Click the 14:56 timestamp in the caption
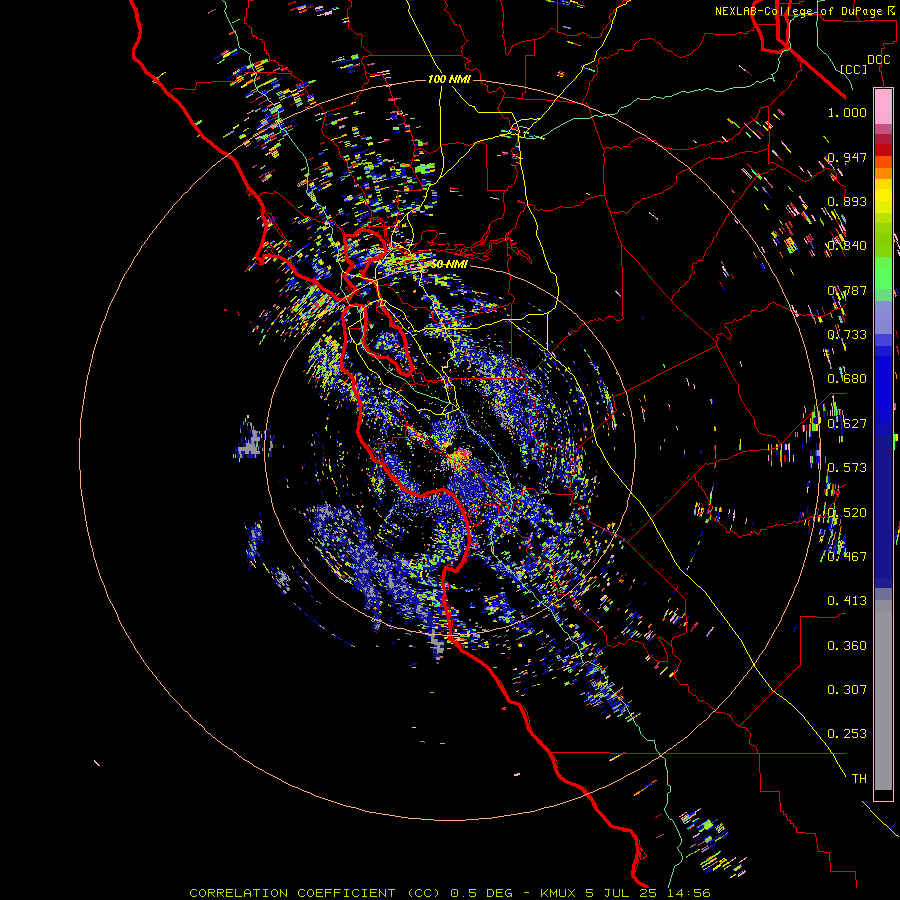Screen dimensions: 900x900 689,893
